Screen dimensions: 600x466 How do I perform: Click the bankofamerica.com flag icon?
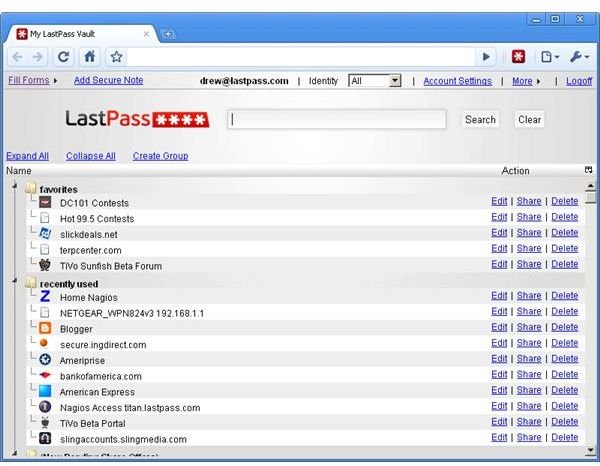(45, 375)
